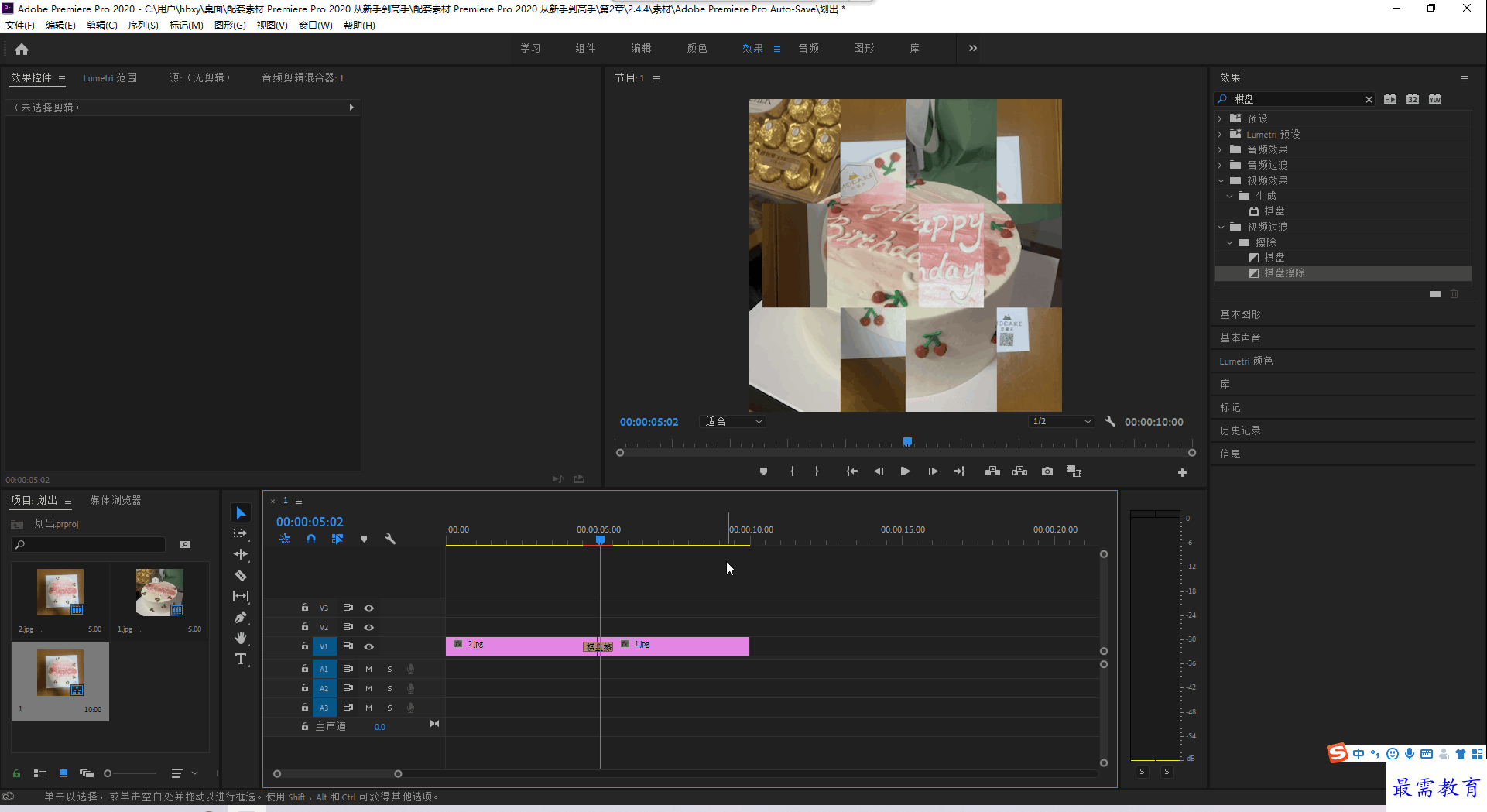Click the Extract button

coord(1019,471)
